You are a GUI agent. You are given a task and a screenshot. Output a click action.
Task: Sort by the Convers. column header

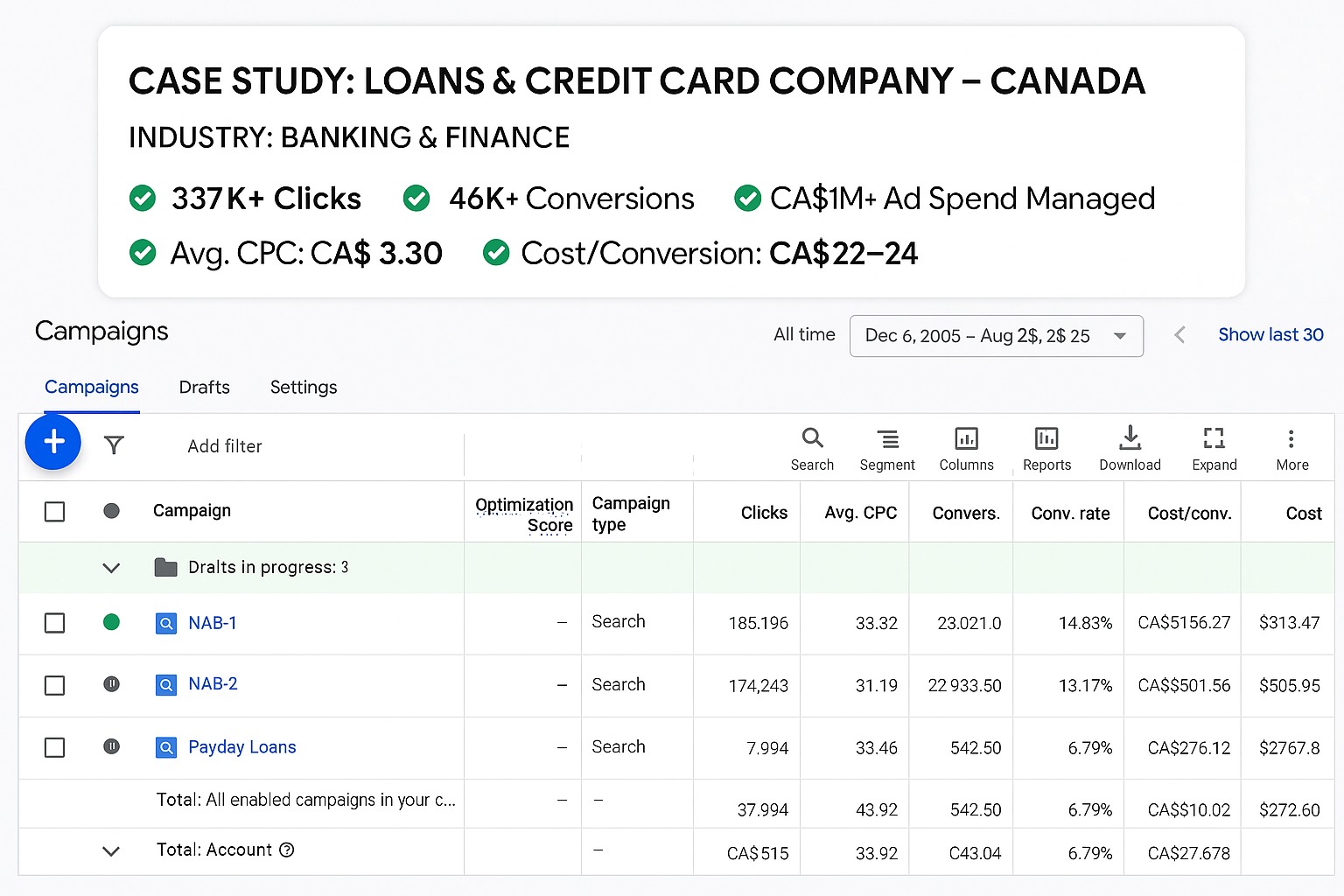click(966, 513)
